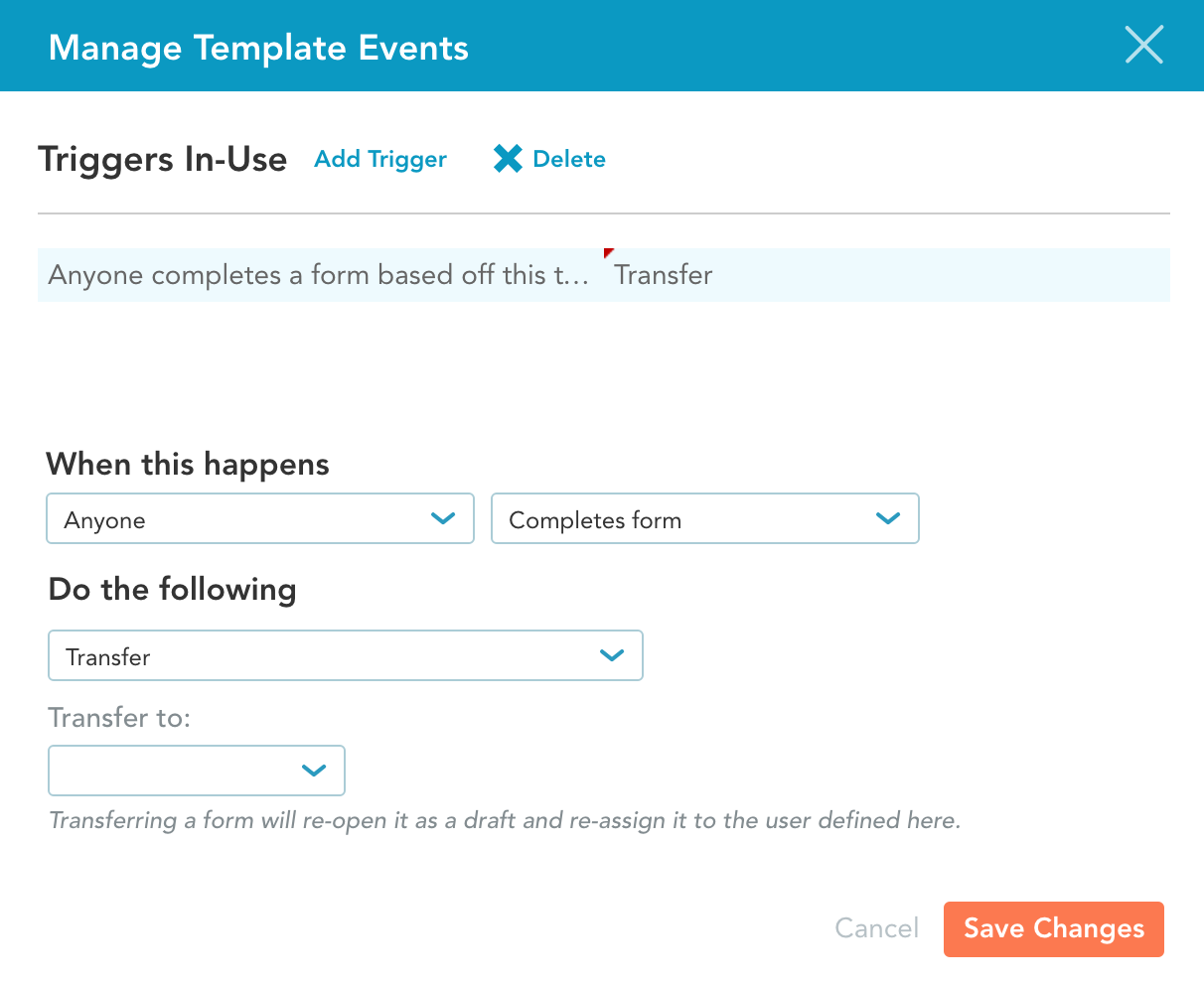Click the Add Trigger link
This screenshot has height=985, width=1204.
(x=380, y=159)
